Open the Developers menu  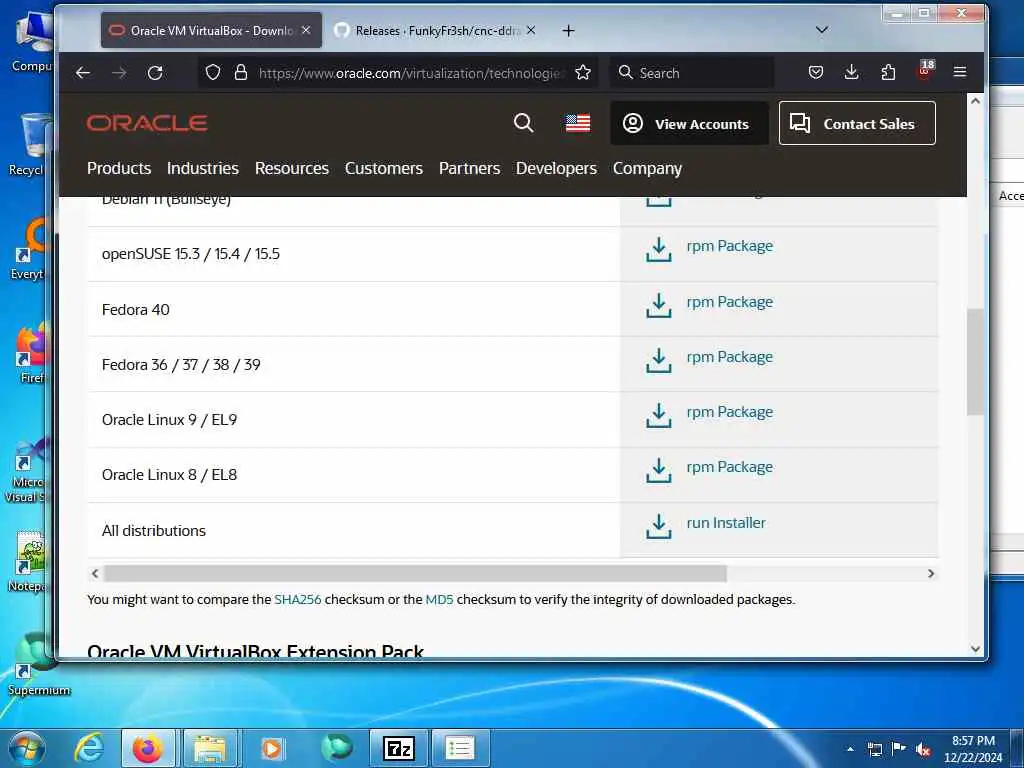556,168
